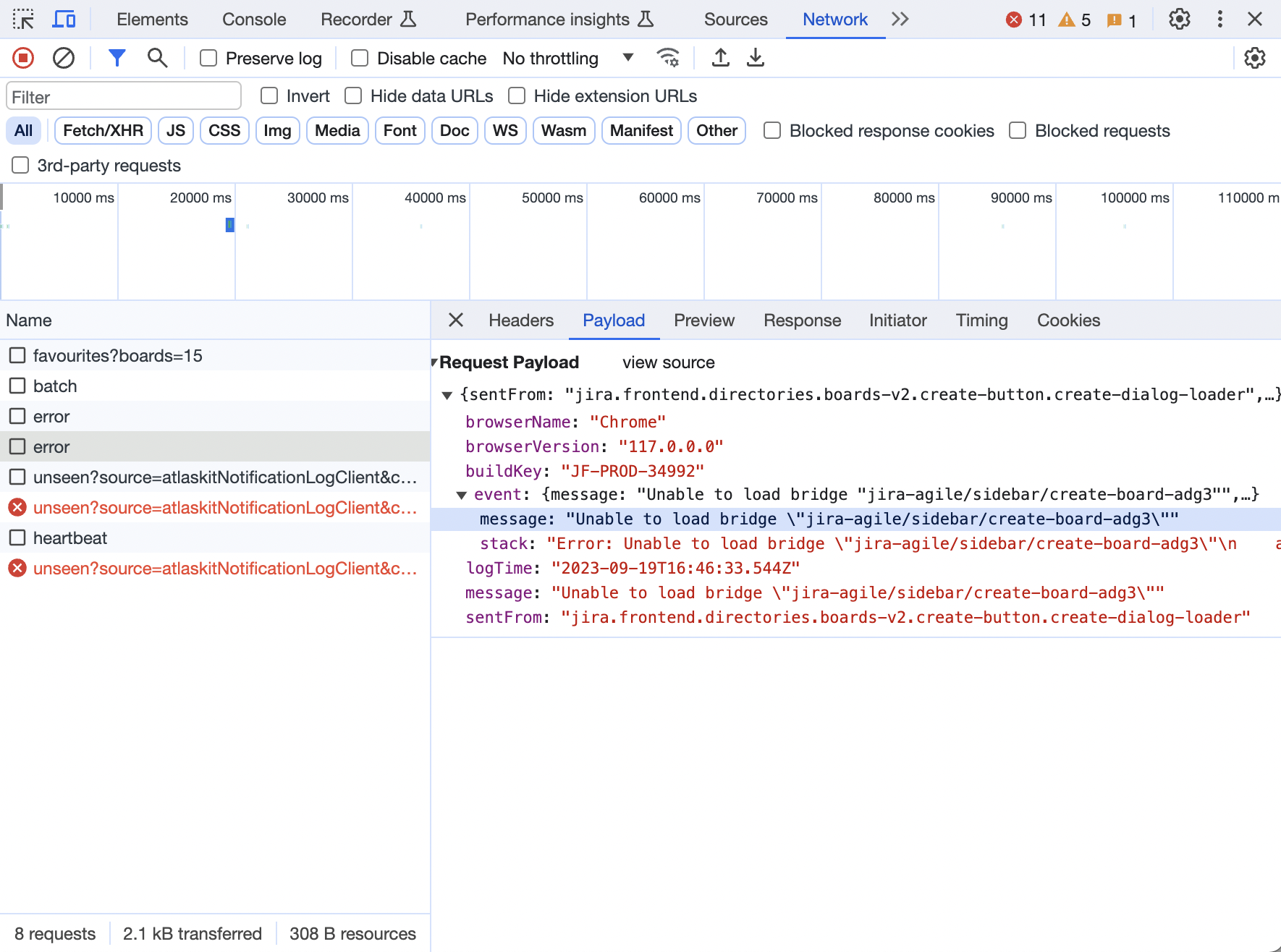Select the batch request row
This screenshot has height=952, width=1281.
[x=215, y=386]
